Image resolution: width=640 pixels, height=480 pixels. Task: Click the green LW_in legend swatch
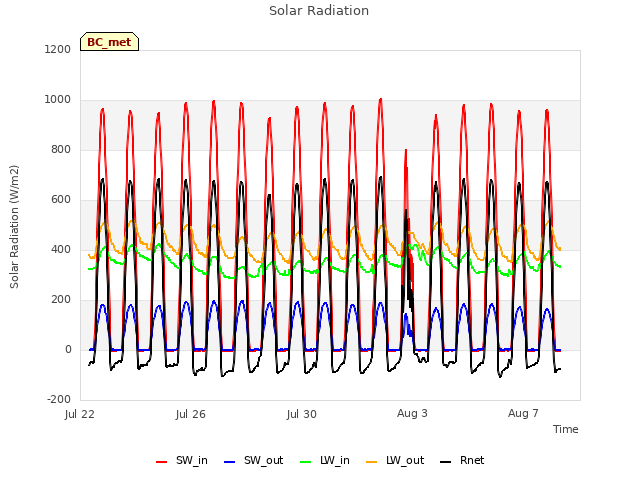coord(306,462)
